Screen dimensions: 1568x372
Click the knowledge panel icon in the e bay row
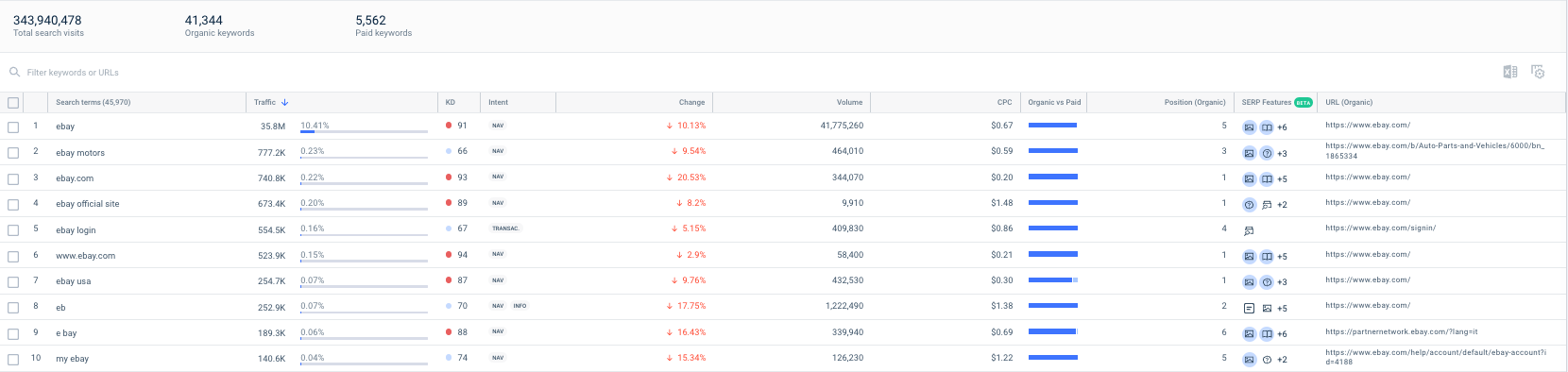1267,333
